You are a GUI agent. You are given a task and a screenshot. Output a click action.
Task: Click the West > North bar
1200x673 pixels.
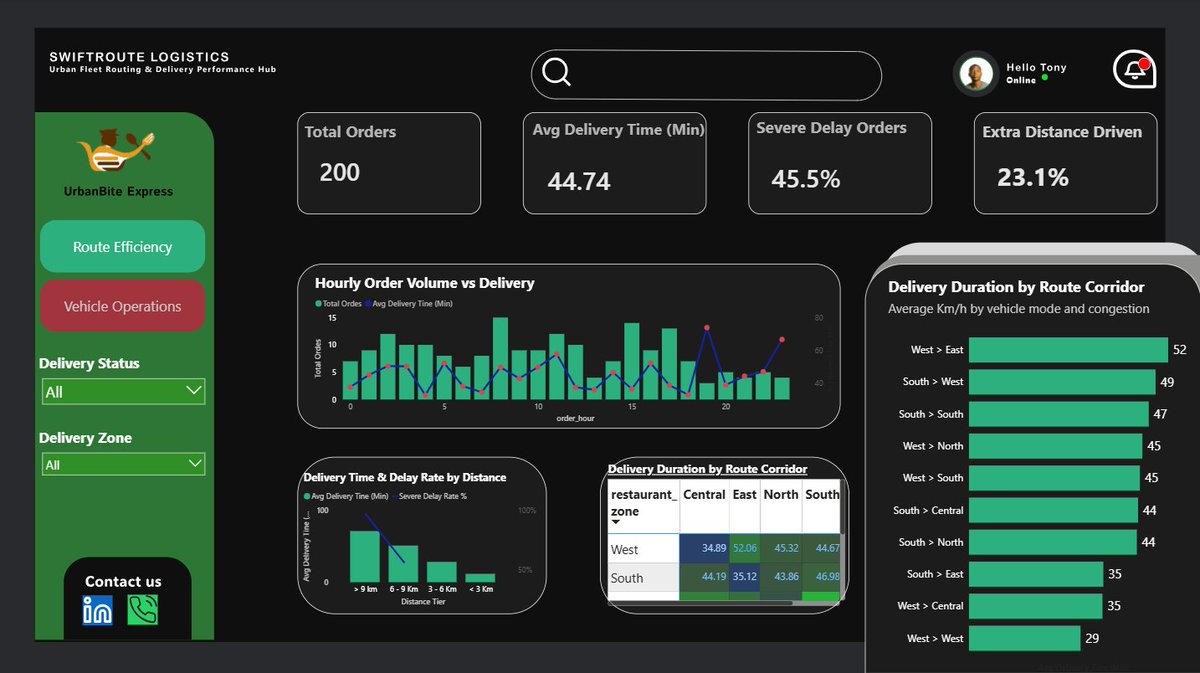1056,446
